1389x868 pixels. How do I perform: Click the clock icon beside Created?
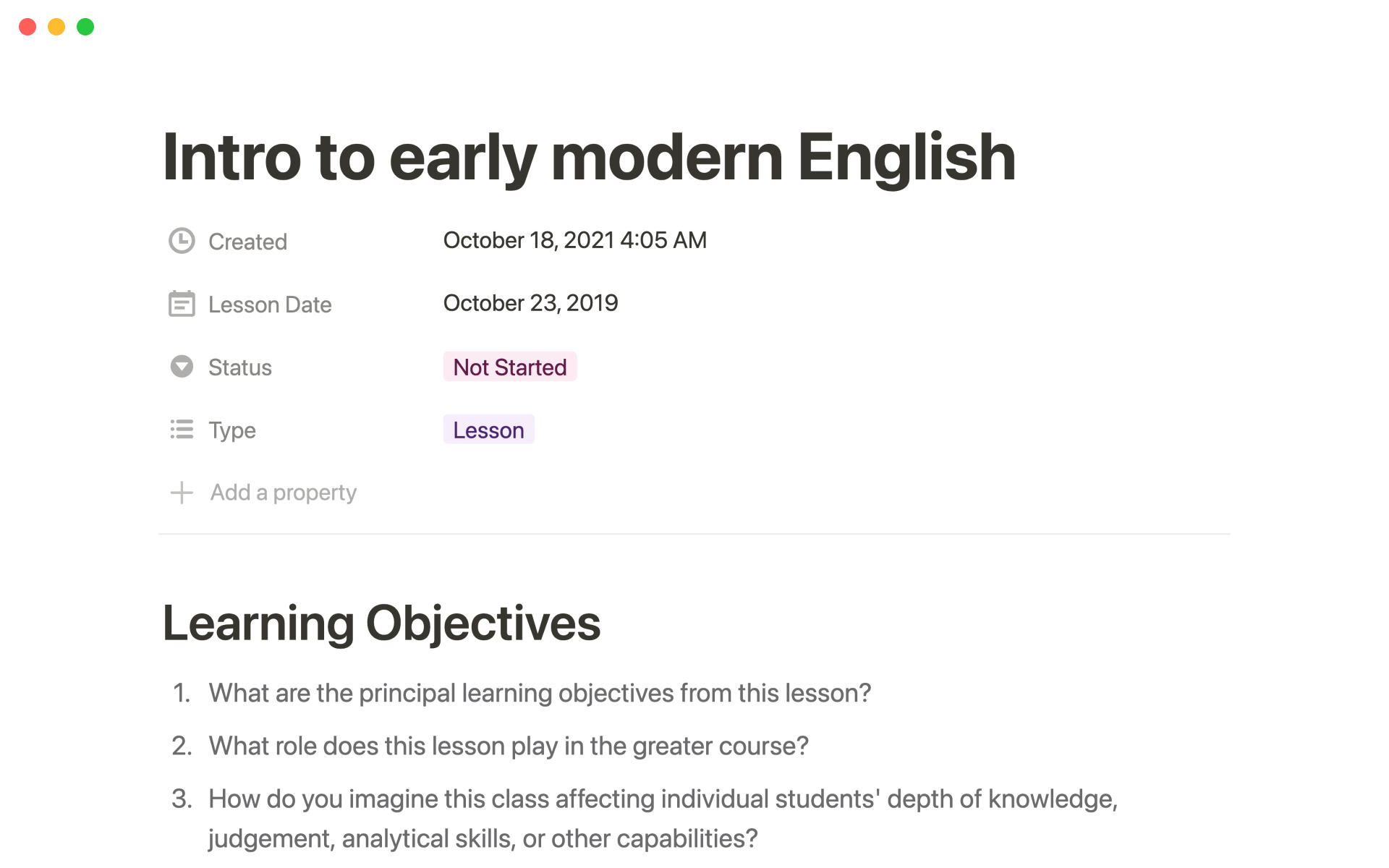pyautogui.click(x=182, y=241)
